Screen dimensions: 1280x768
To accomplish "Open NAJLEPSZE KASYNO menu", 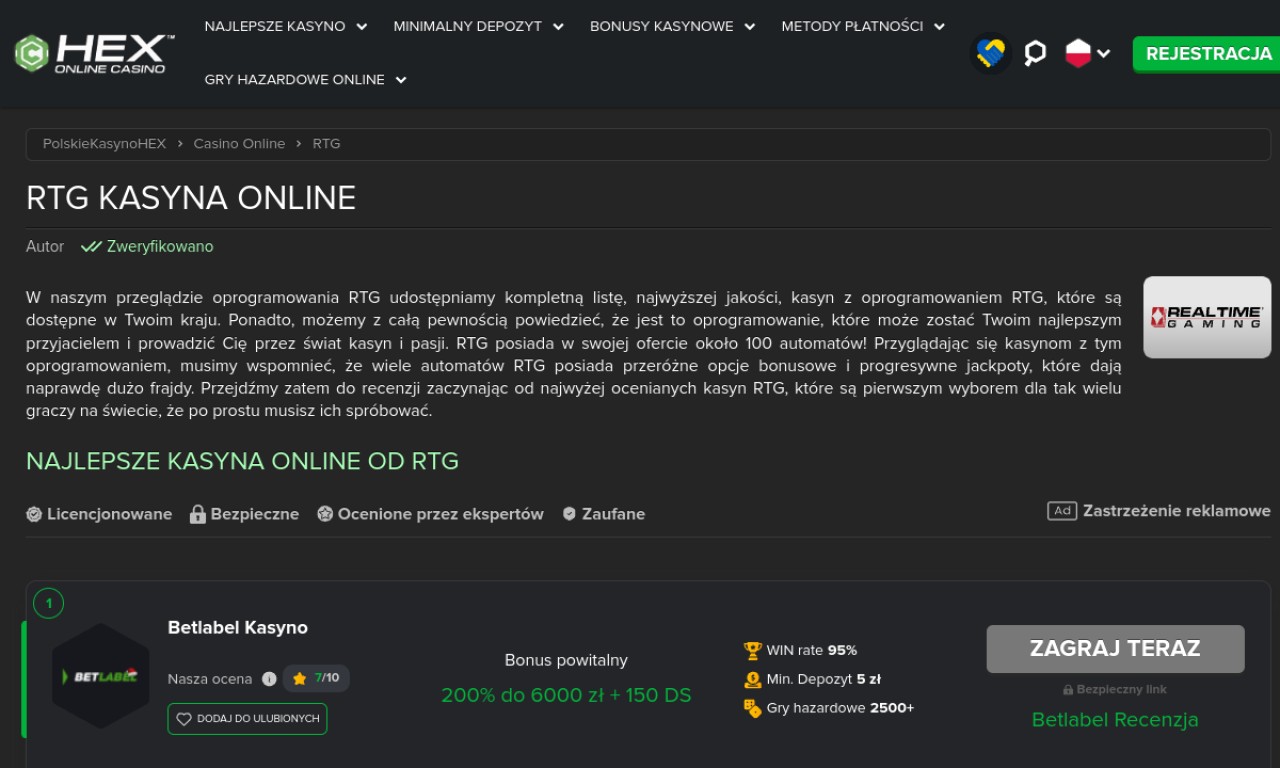I will point(275,26).
